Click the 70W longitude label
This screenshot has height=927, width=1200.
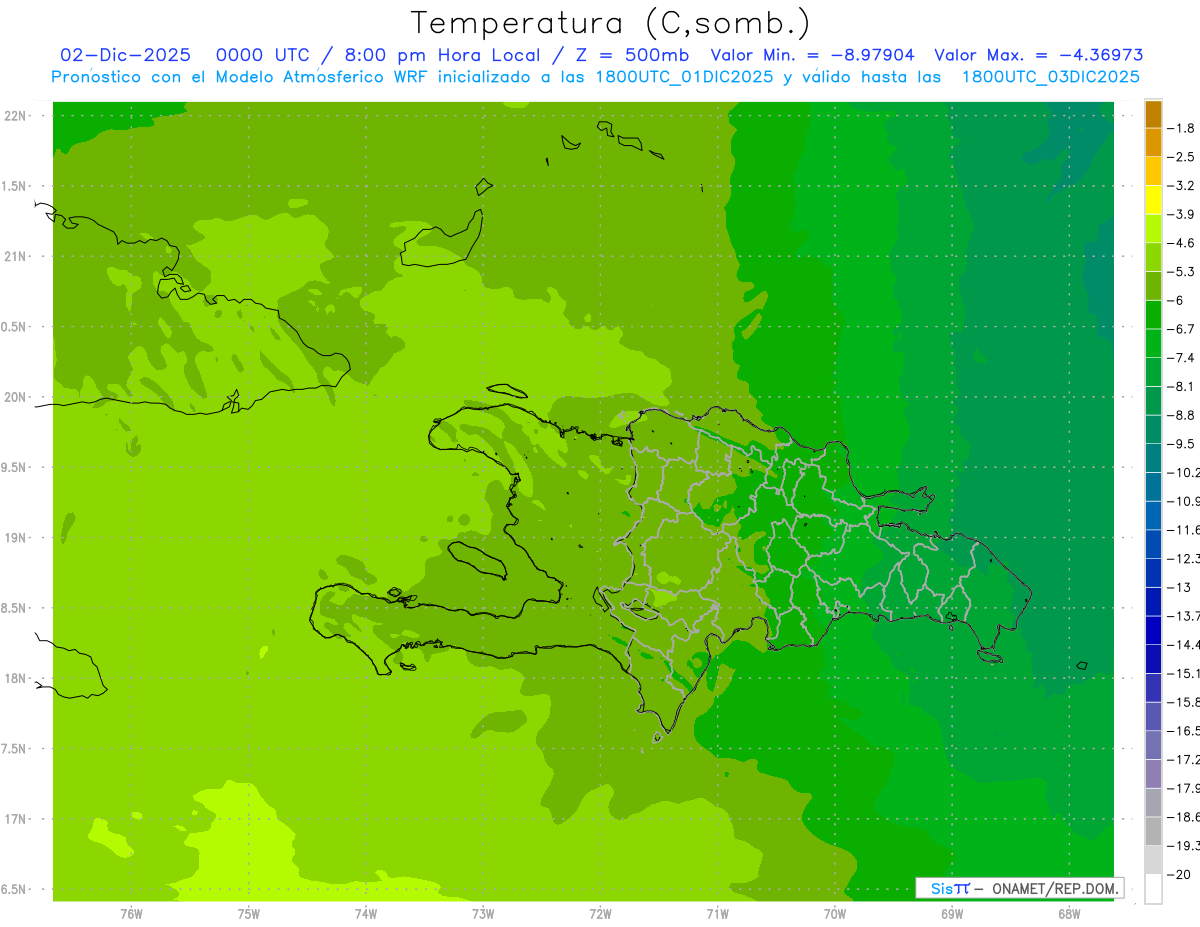834,913
